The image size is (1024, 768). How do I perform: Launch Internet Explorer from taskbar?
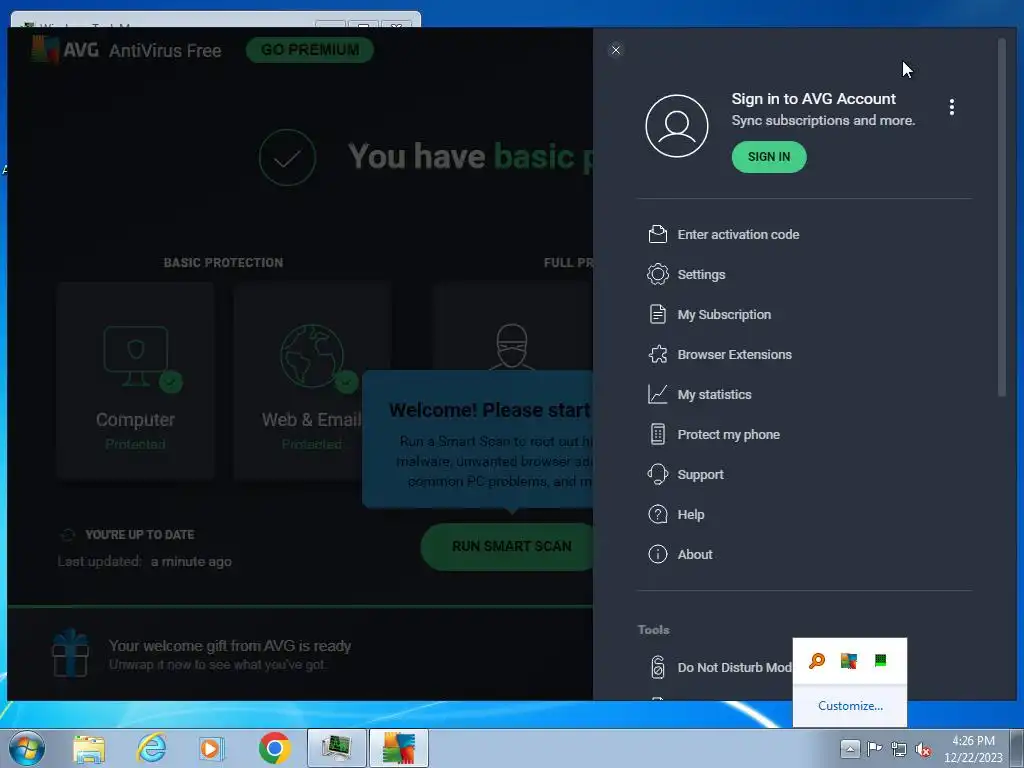pyautogui.click(x=151, y=748)
